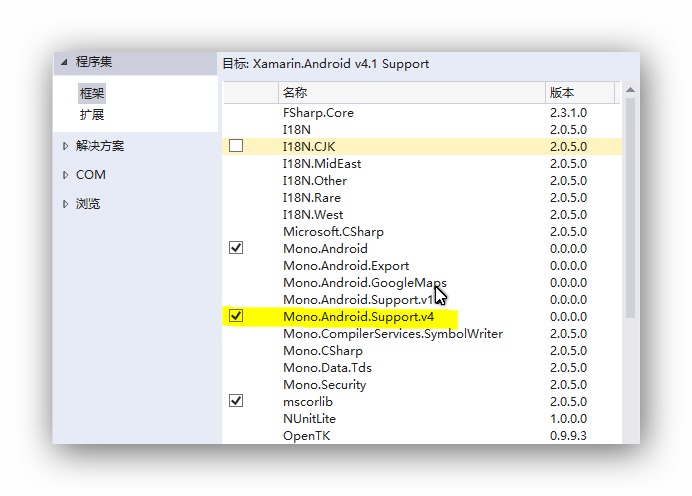Select the 框架 subcategory

click(92, 94)
